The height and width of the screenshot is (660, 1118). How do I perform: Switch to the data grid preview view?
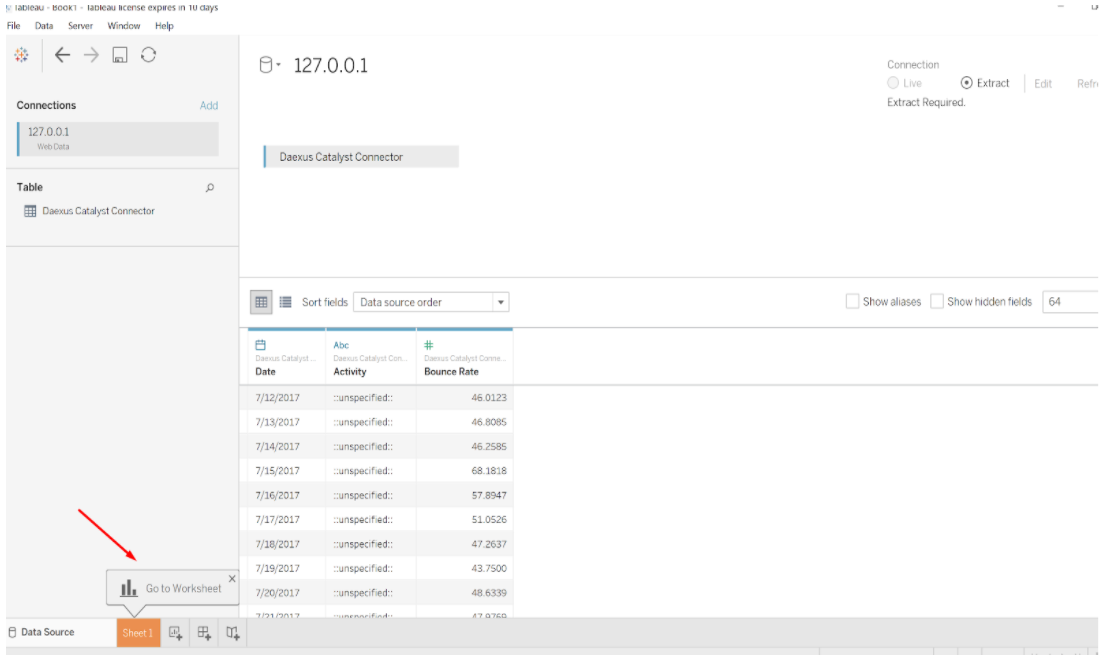pyautogui.click(x=262, y=302)
